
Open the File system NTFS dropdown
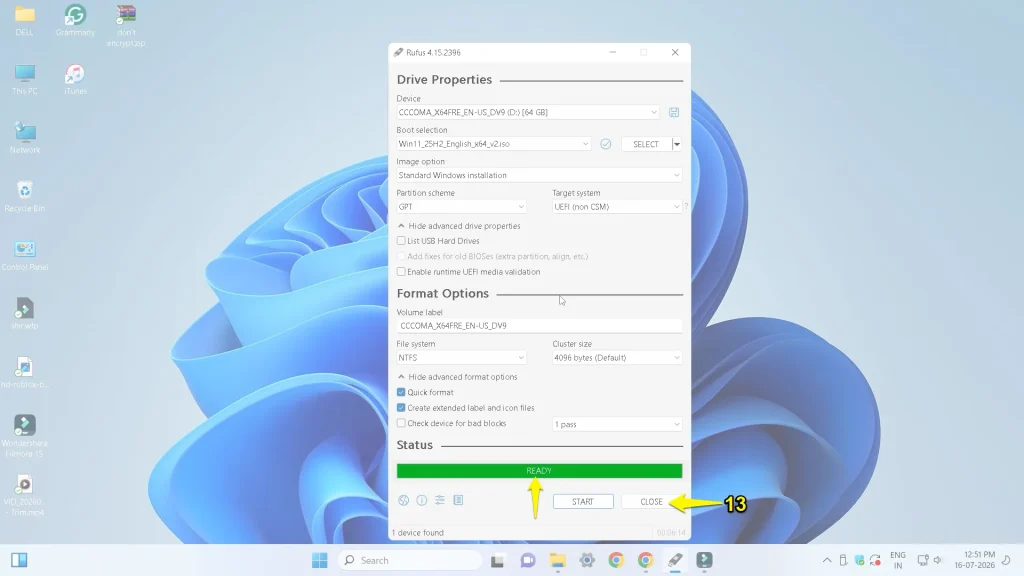coord(461,358)
